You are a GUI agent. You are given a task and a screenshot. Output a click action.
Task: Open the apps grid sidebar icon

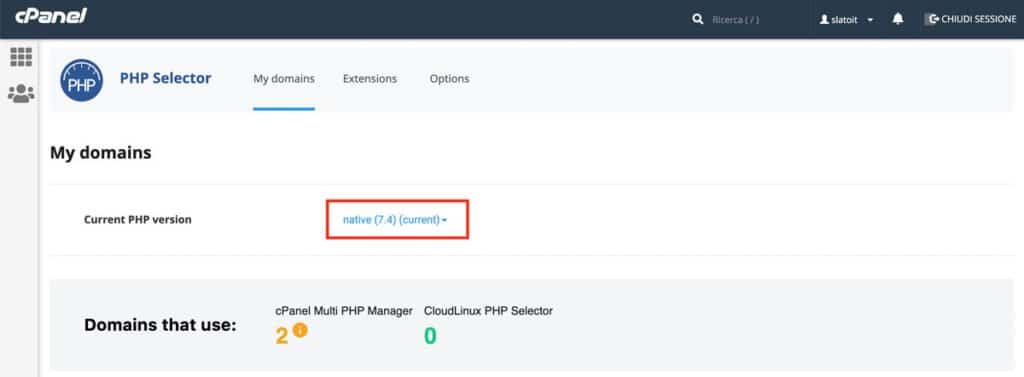pos(21,57)
